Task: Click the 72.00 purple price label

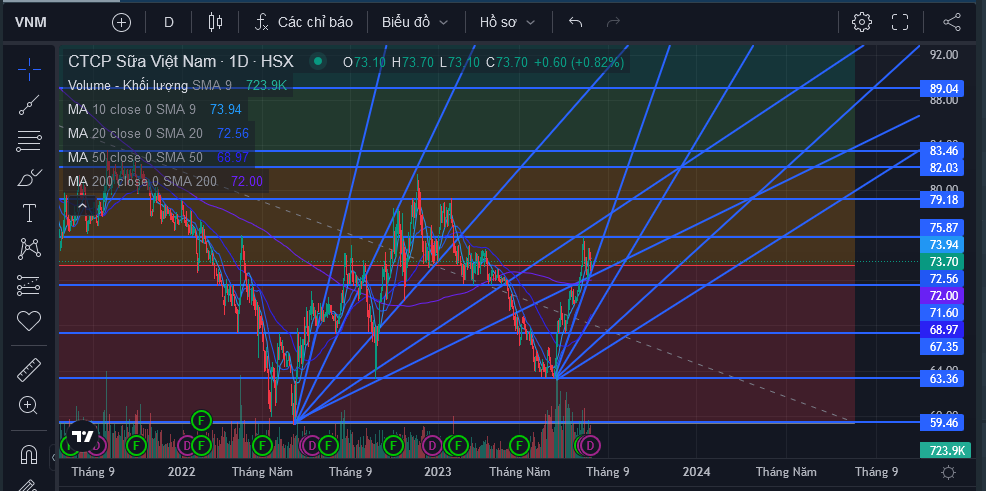Action: (x=942, y=295)
